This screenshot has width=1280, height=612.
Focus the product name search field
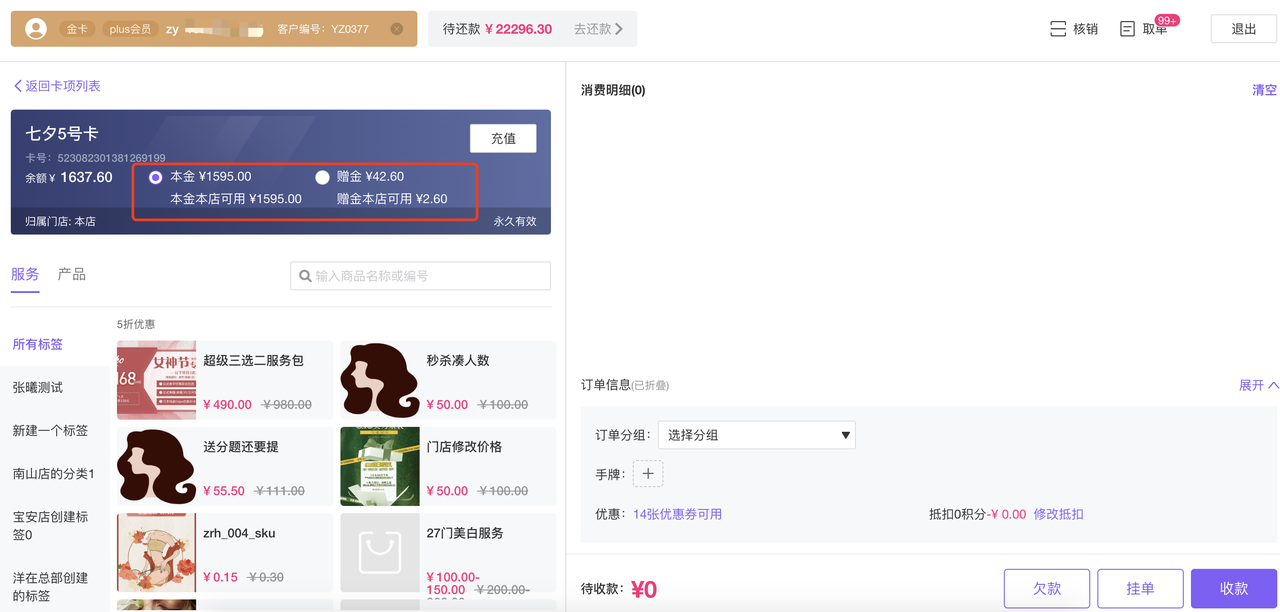click(420, 276)
